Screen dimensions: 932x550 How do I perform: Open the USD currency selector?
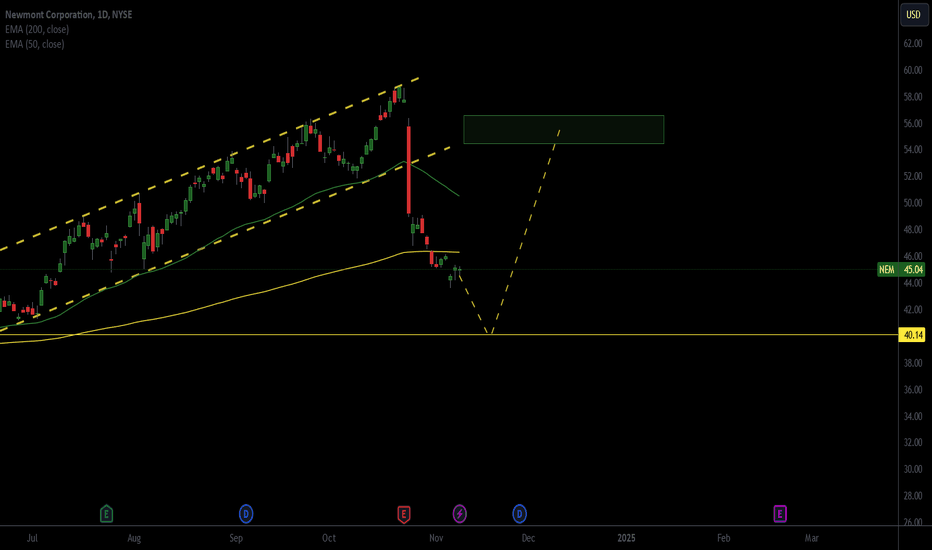(x=913, y=14)
